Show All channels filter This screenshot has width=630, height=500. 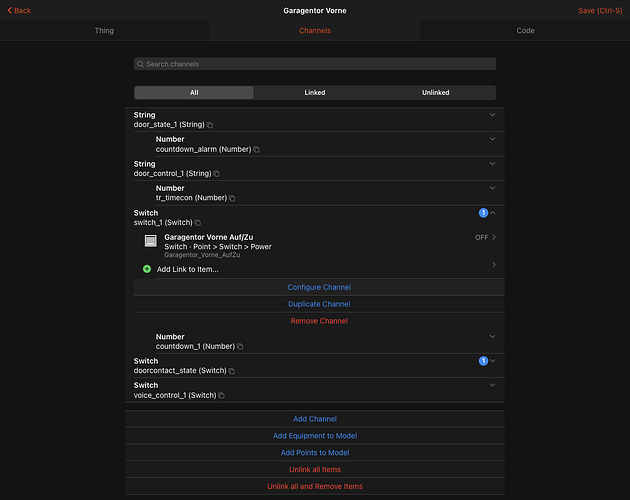click(x=194, y=92)
